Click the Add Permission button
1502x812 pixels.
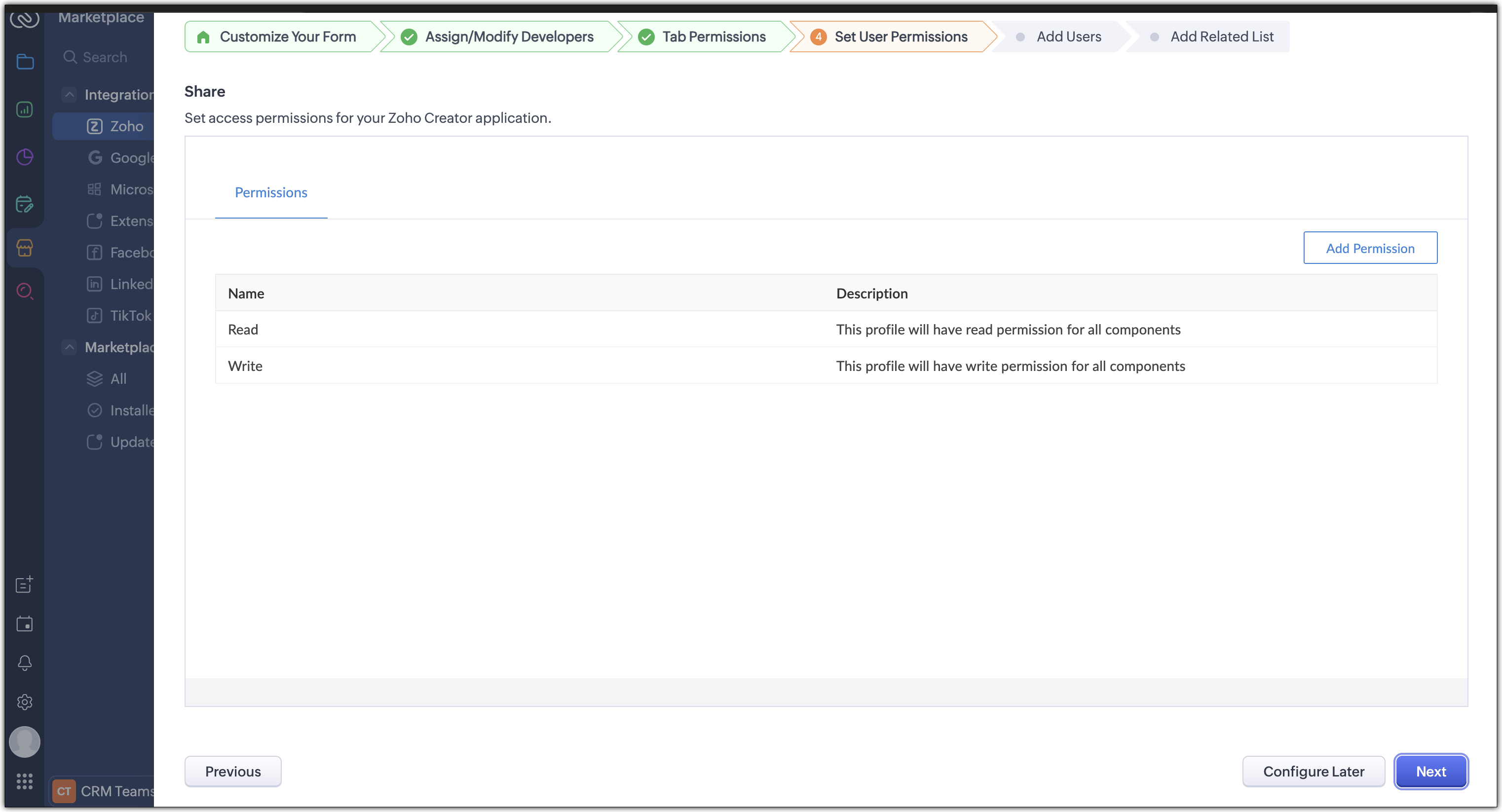click(x=1370, y=248)
